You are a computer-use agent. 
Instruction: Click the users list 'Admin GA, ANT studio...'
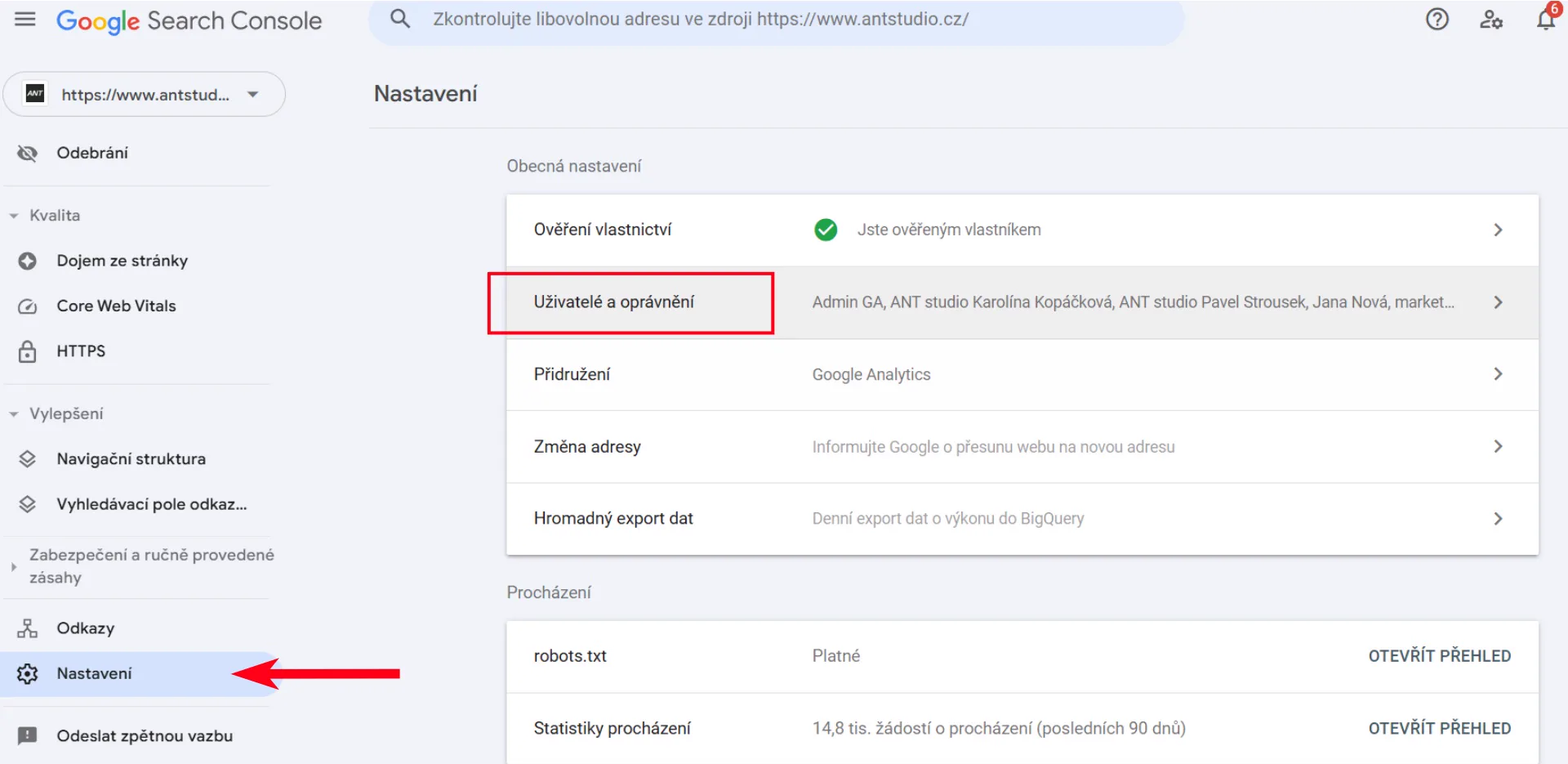point(1133,302)
